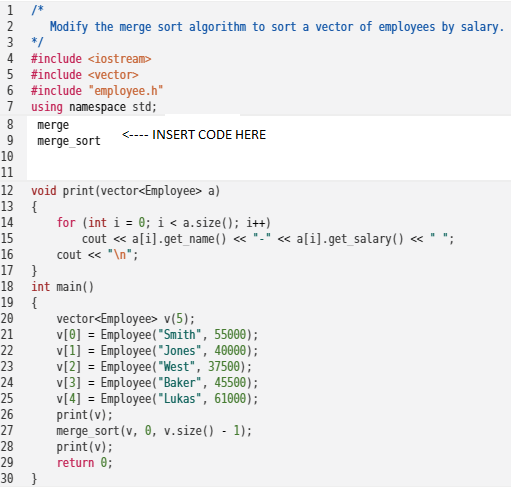The image size is (511, 489).
Task: Click the Employee("Smith", 55000) line
Action: (157, 335)
